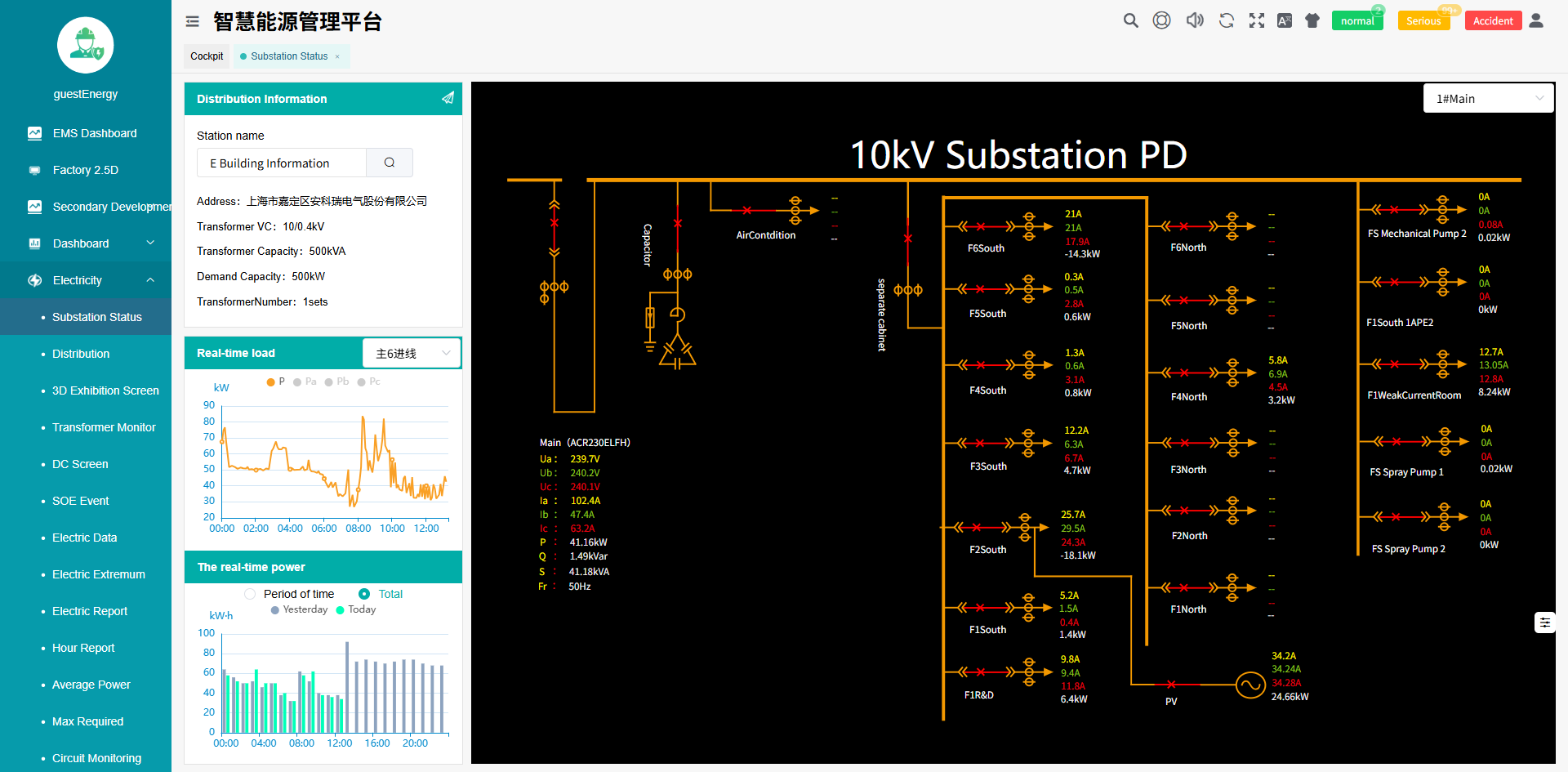Search station name with magnifier button
Image resolution: width=1568 pixels, height=772 pixels.
(x=390, y=163)
